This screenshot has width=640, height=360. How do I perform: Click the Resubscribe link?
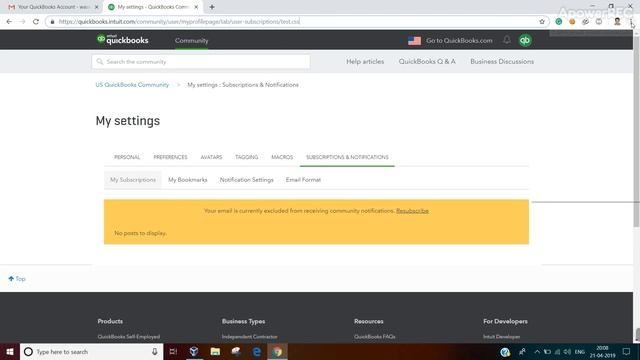pos(412,211)
